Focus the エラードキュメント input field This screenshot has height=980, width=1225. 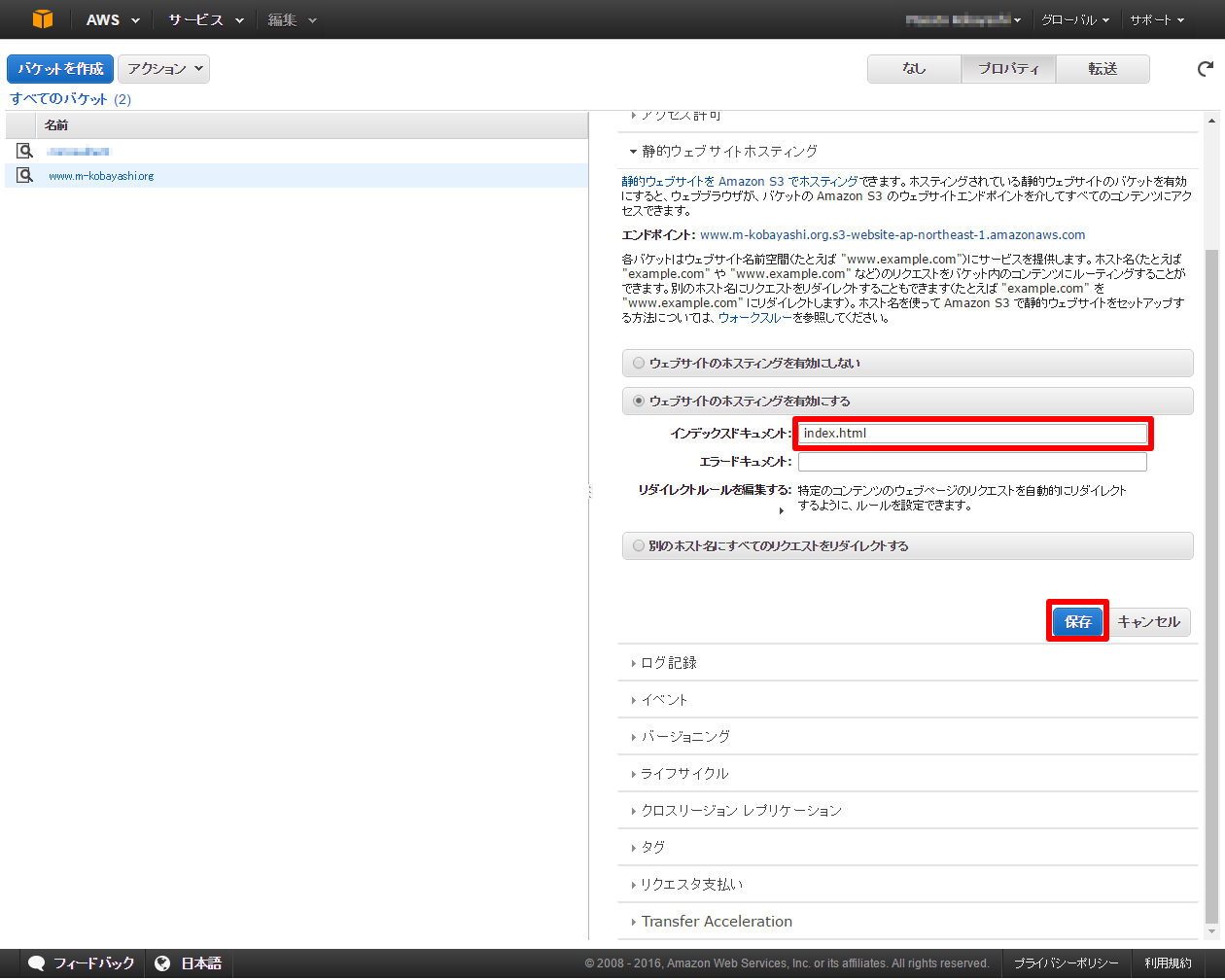[972, 462]
